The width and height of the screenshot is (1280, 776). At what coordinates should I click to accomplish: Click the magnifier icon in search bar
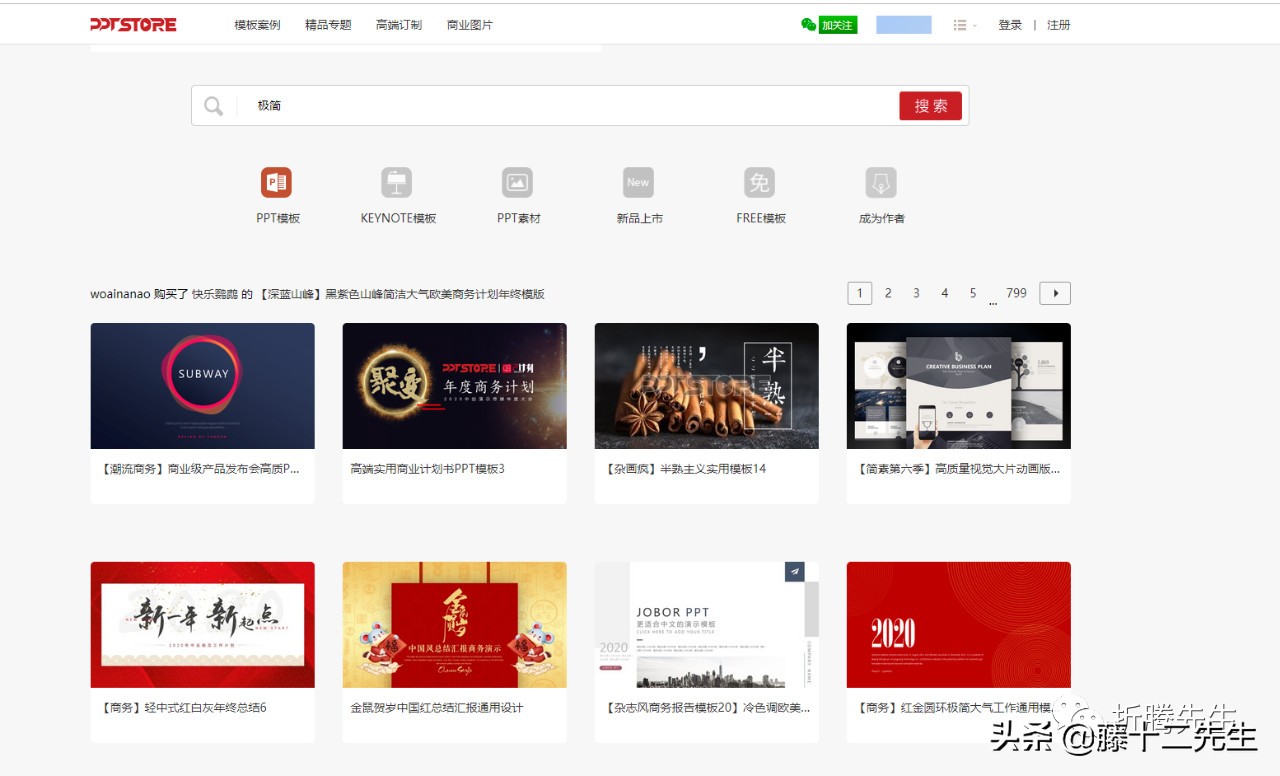point(213,106)
